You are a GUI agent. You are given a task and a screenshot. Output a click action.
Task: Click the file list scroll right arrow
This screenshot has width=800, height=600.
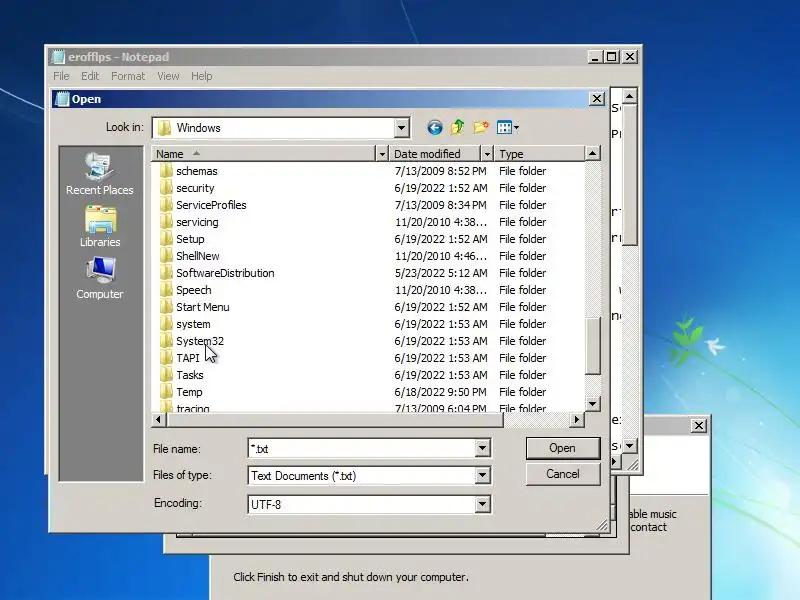(577, 419)
